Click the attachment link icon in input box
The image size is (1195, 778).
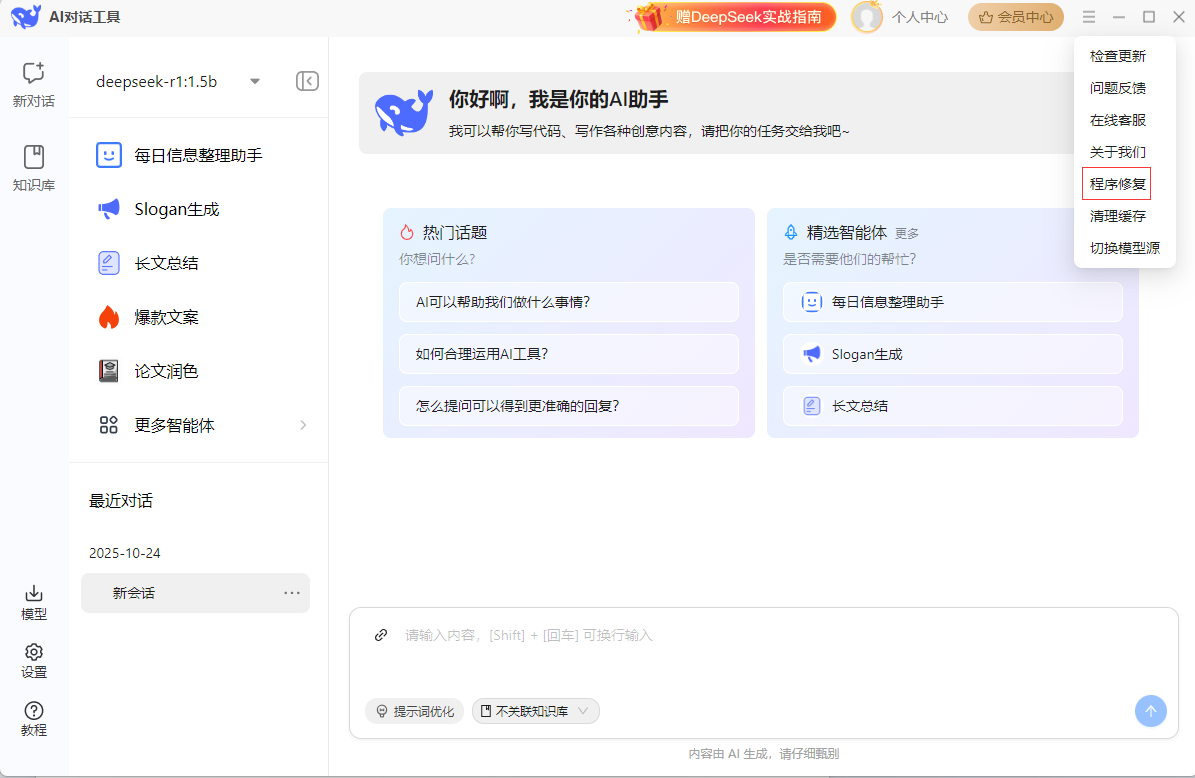(x=380, y=635)
